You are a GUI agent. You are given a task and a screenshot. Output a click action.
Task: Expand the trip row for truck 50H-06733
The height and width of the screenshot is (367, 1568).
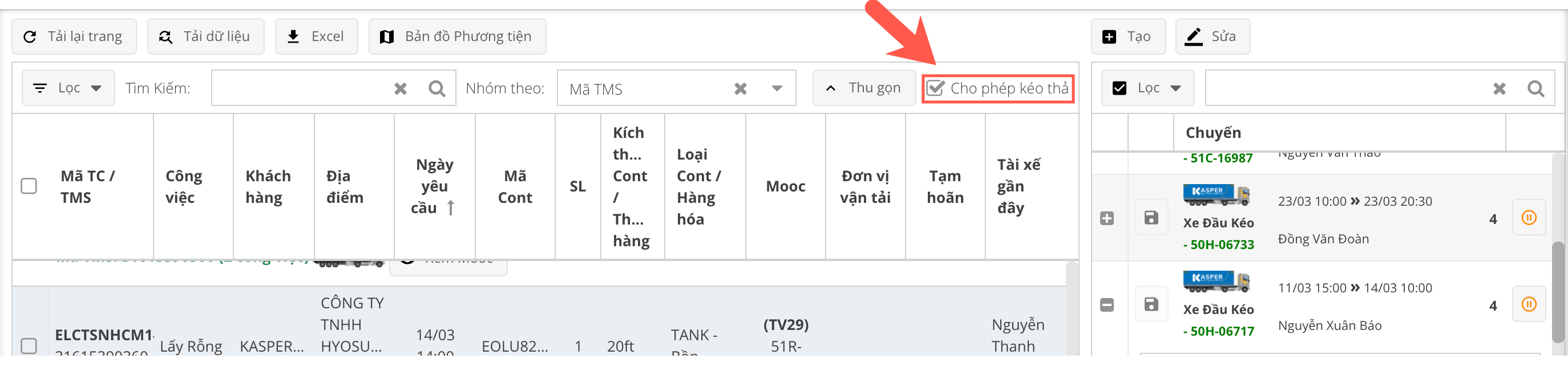pyautogui.click(x=1106, y=218)
